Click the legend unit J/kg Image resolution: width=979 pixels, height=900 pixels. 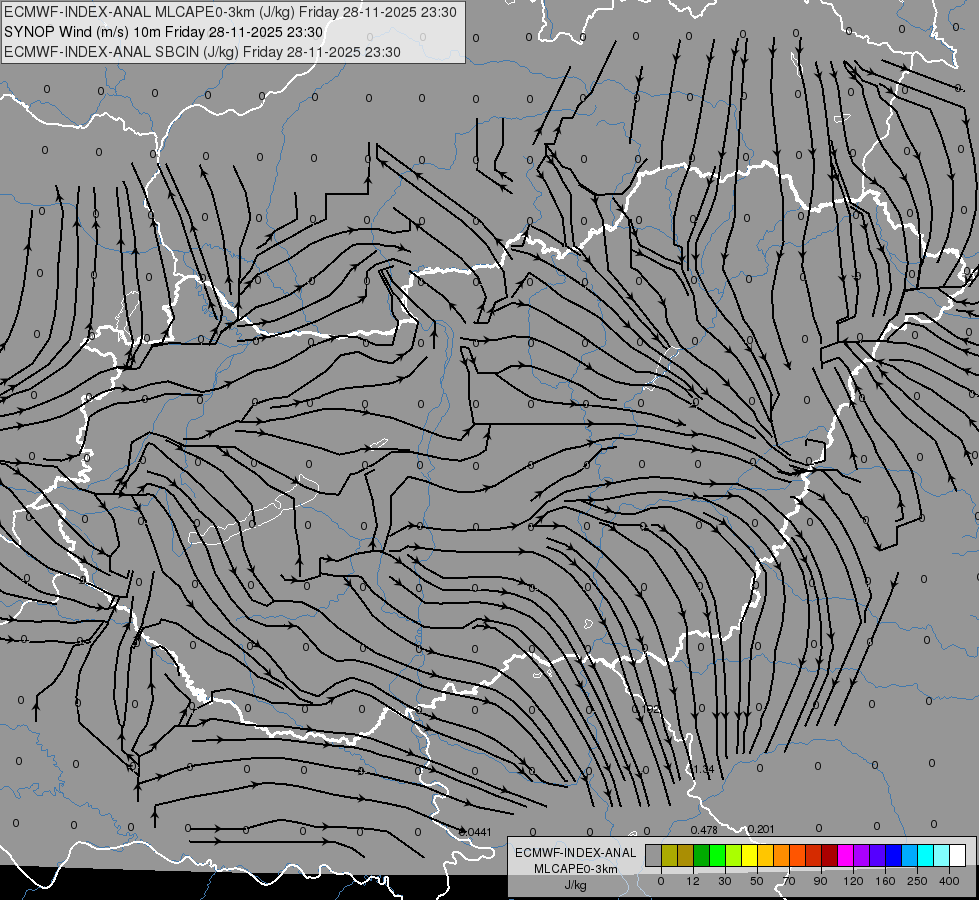click(x=576, y=885)
